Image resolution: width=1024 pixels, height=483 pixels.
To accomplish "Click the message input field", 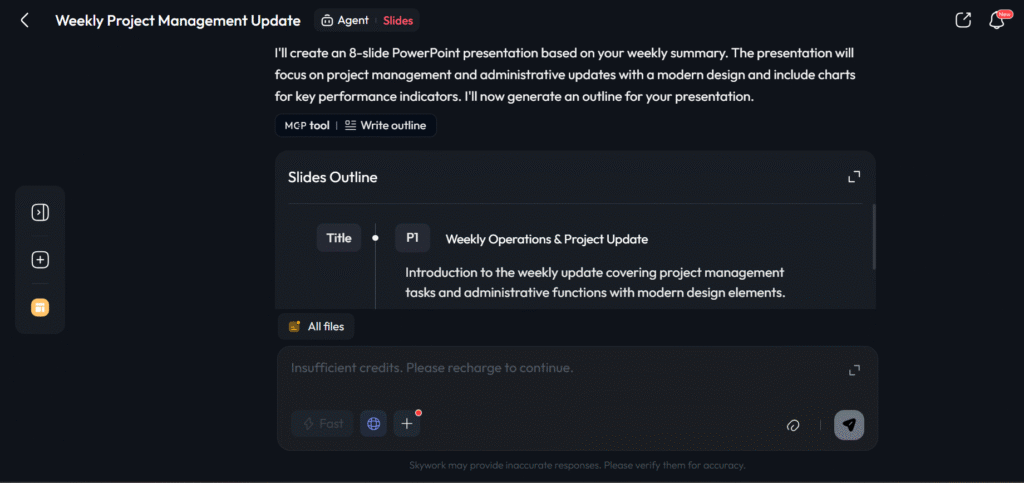I will click(560, 368).
